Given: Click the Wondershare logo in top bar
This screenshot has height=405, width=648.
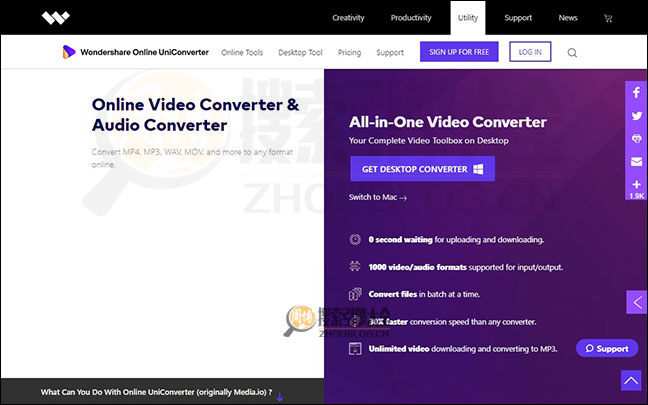Looking at the screenshot, I should [x=56, y=18].
